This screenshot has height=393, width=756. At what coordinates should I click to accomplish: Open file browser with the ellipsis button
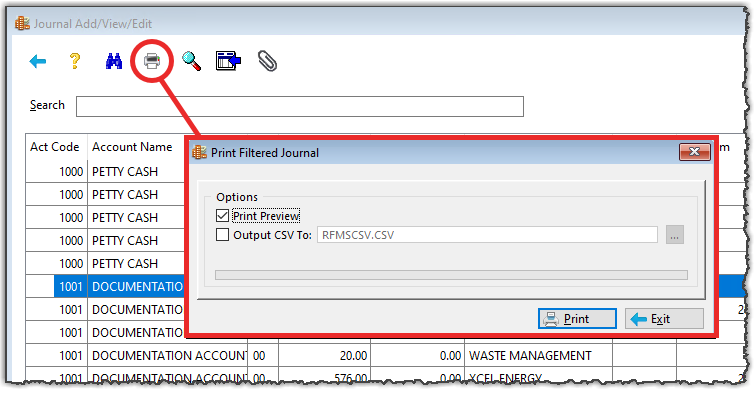675,235
